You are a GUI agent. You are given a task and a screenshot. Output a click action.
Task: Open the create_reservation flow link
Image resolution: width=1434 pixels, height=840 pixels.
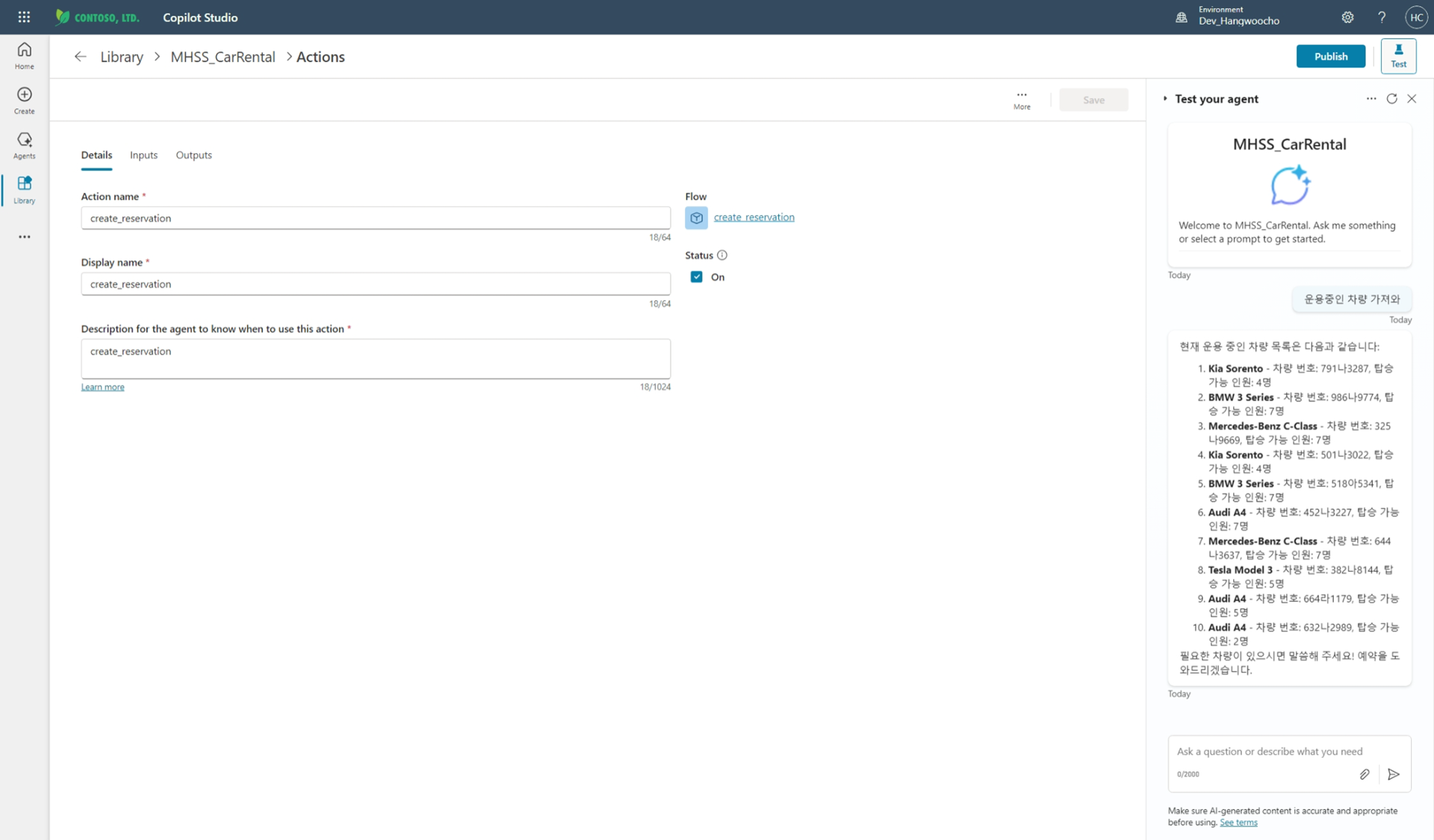754,217
